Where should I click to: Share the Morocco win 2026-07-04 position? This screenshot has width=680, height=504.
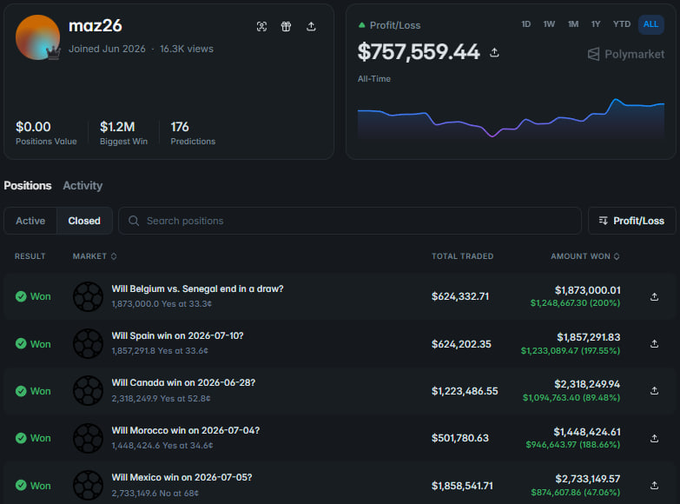654,438
